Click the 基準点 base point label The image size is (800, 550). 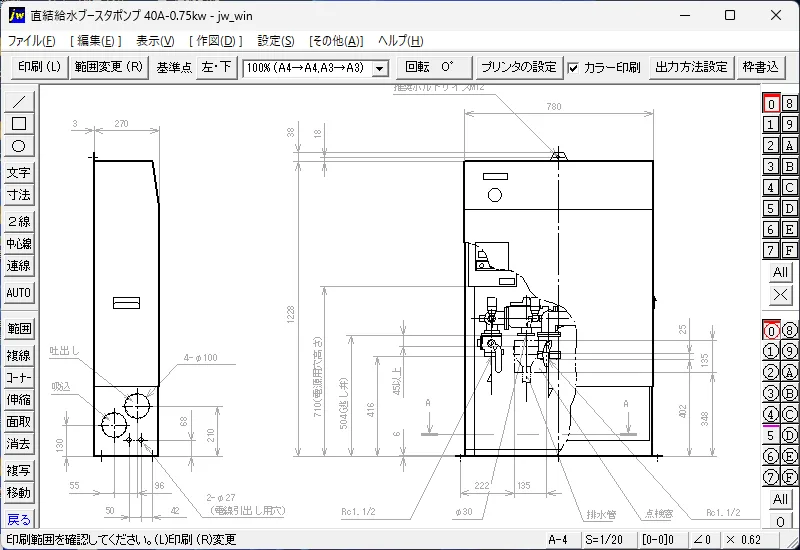click(x=174, y=68)
